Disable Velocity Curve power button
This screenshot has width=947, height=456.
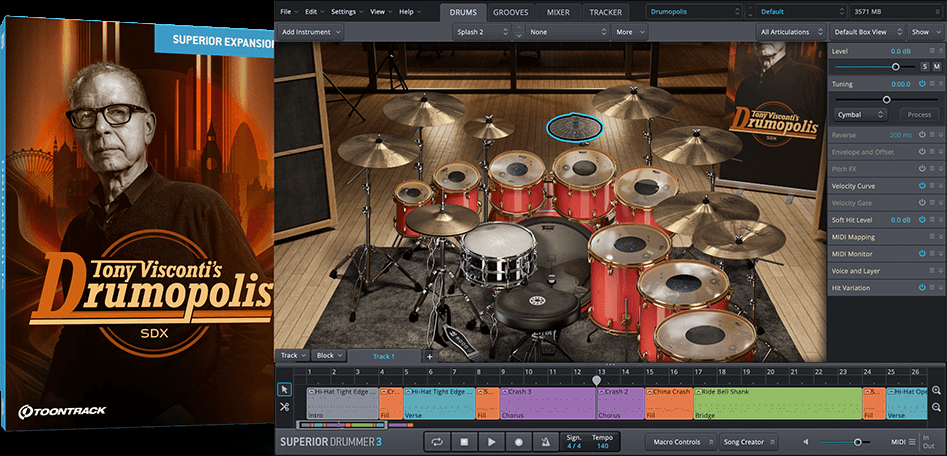(x=922, y=186)
